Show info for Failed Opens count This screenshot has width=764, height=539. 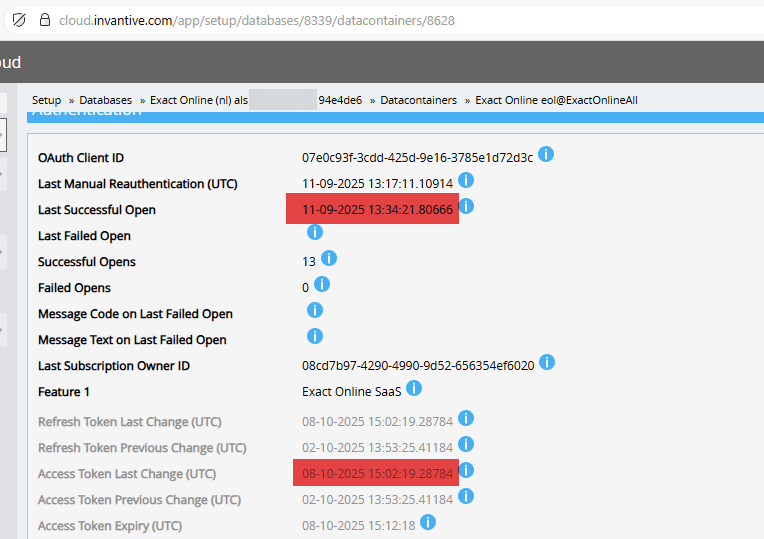[x=322, y=285]
